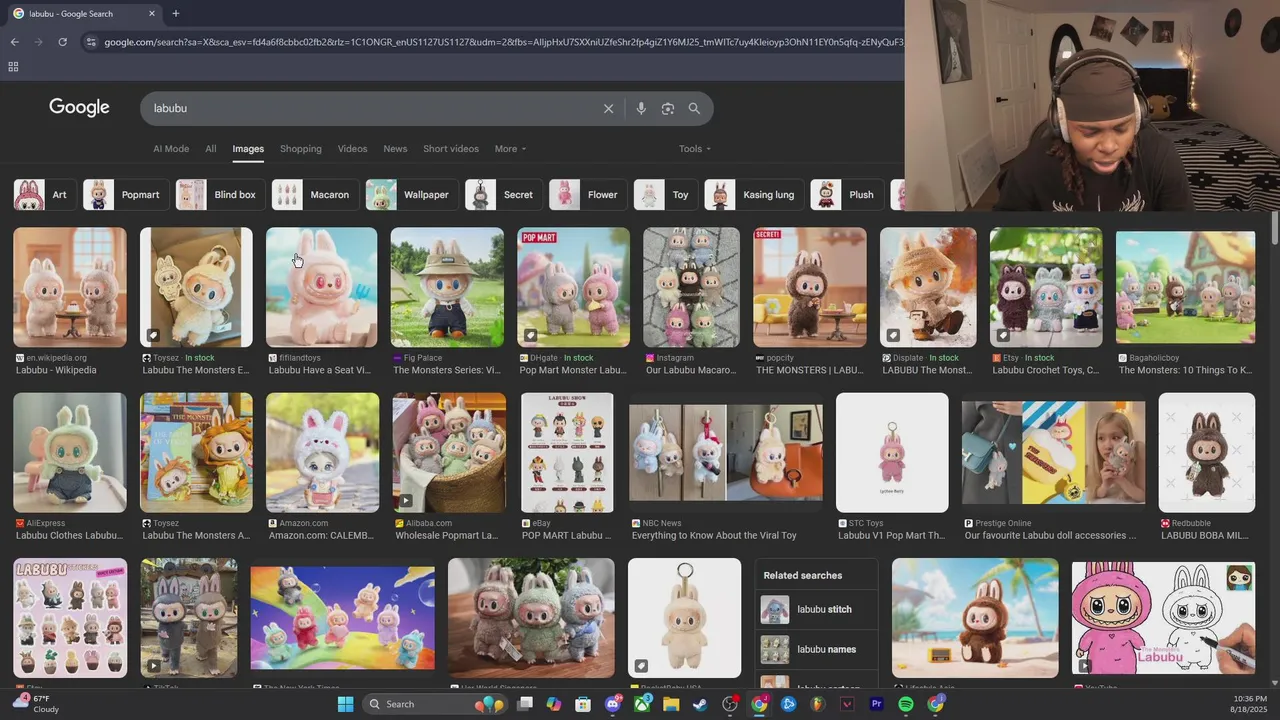Open Xbox app from the taskbar
The height and width of the screenshot is (720, 1280).
click(x=642, y=704)
